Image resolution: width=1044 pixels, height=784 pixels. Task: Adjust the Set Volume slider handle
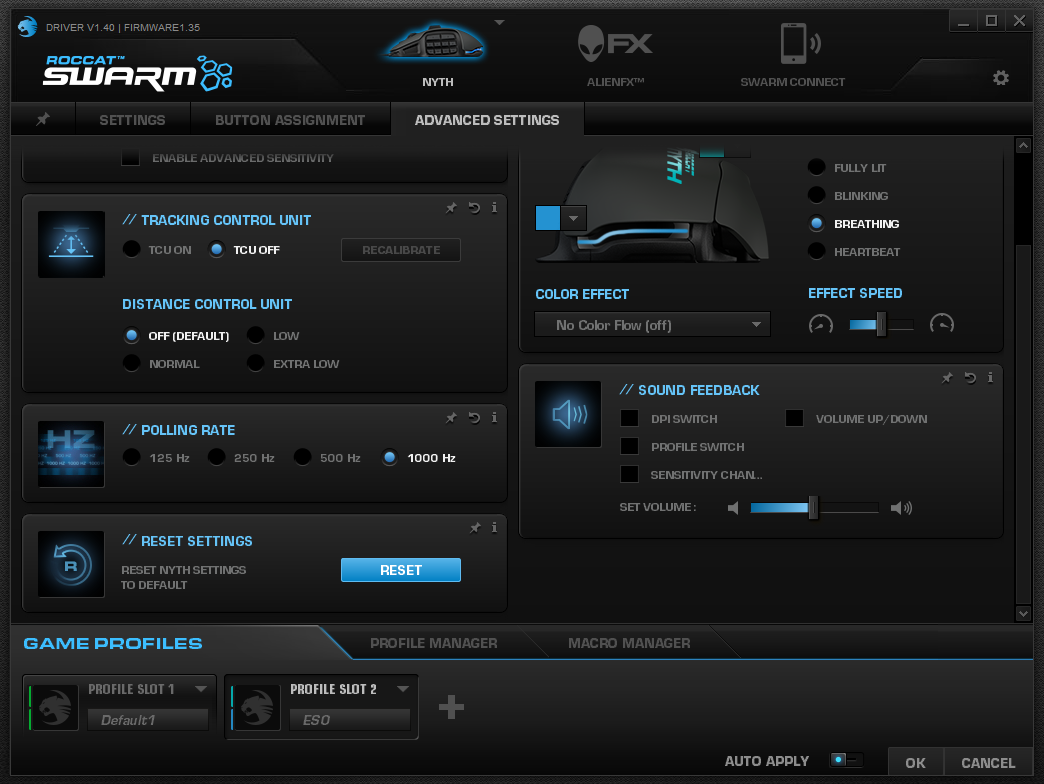coord(812,508)
